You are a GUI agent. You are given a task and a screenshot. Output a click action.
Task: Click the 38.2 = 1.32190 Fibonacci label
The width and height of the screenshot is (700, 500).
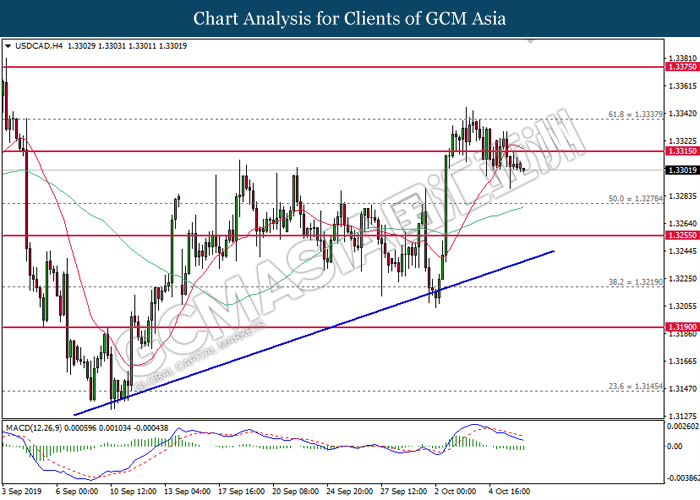tap(635, 282)
